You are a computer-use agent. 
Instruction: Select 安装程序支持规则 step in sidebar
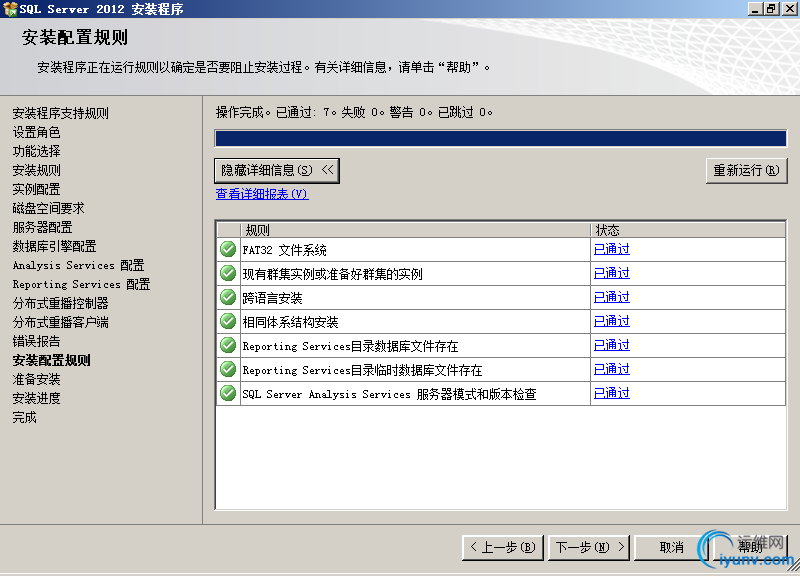point(60,113)
